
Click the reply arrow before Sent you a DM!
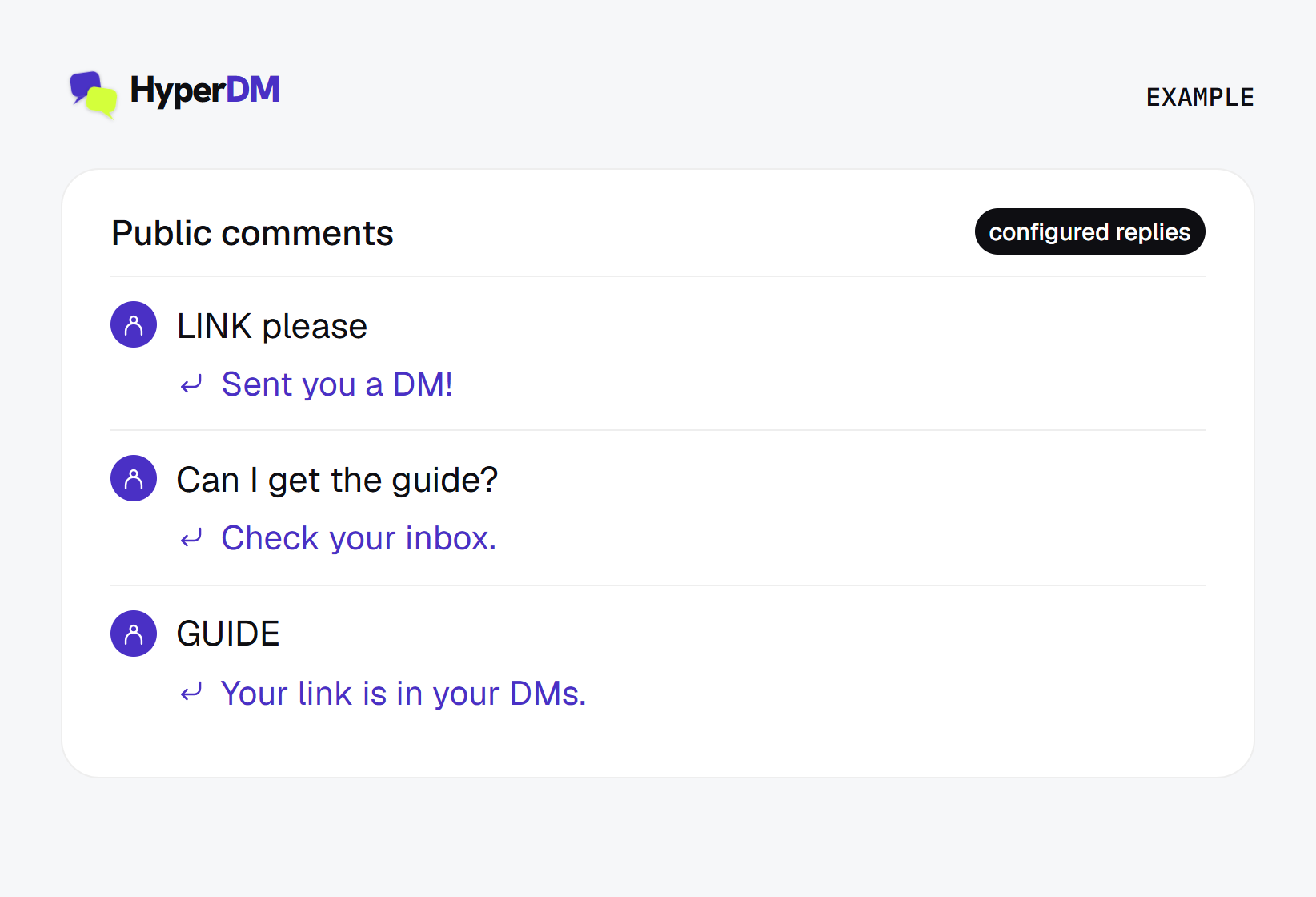191,385
